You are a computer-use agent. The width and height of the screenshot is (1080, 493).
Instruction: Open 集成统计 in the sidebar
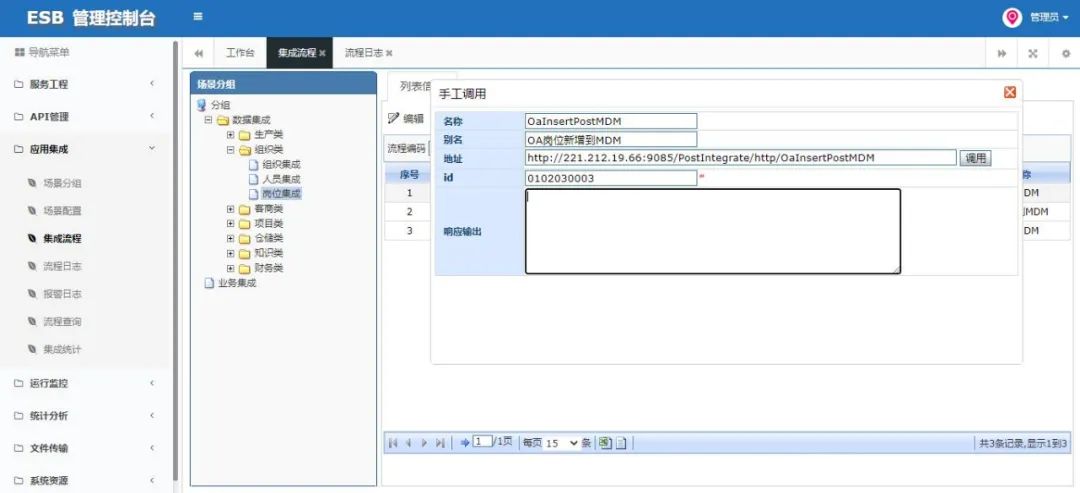tap(62, 350)
